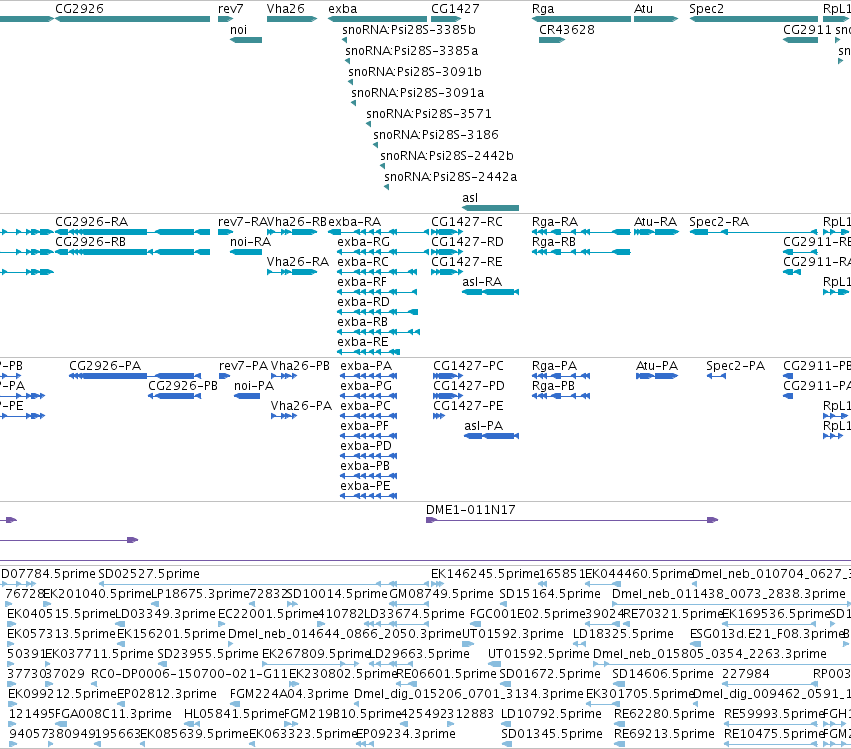Open the Atu-RA transcript
The image size is (851, 749).
point(656,232)
